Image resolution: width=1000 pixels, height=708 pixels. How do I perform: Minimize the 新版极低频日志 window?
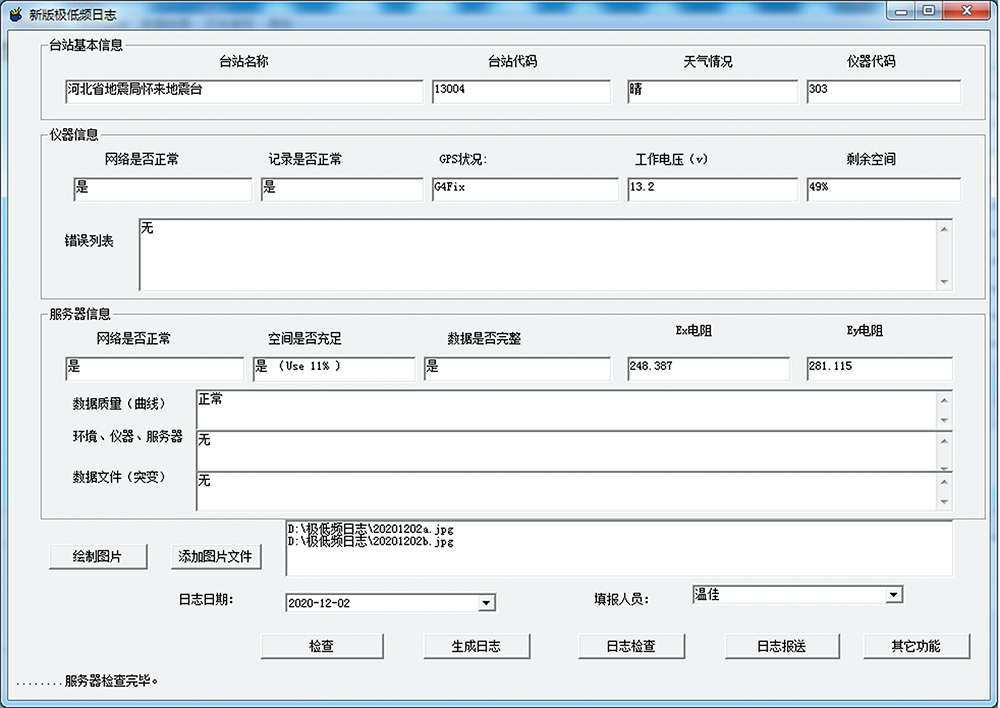pos(905,11)
